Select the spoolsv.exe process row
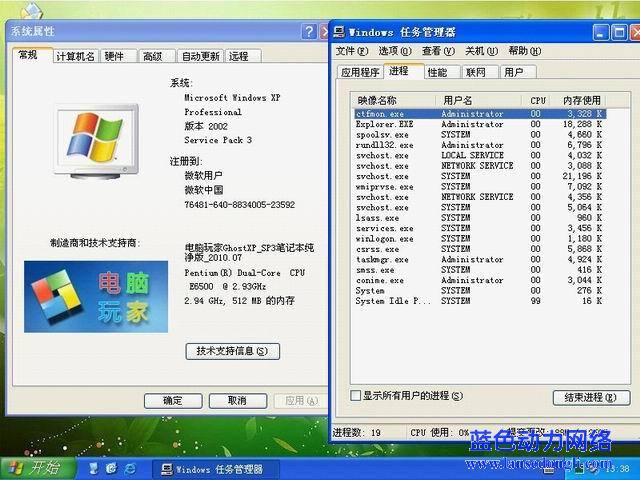Image resolution: width=640 pixels, height=480 pixels. point(480,135)
